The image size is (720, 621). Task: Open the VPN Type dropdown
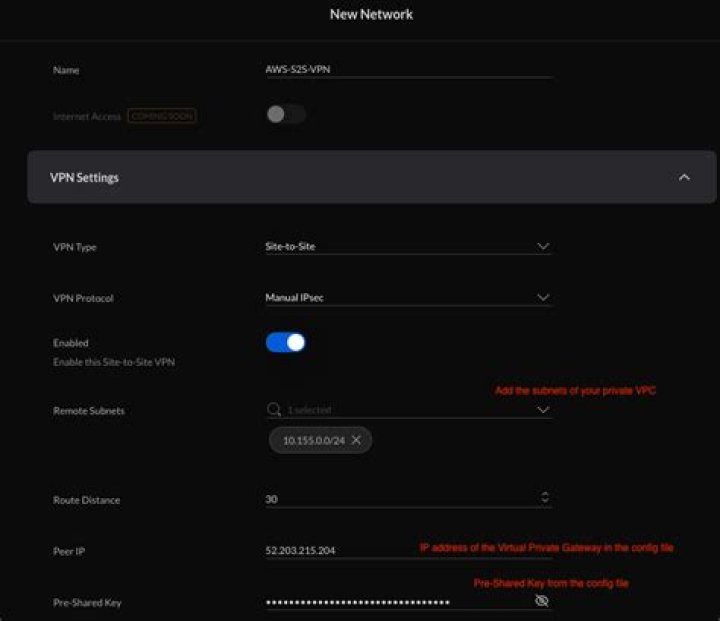pos(543,246)
